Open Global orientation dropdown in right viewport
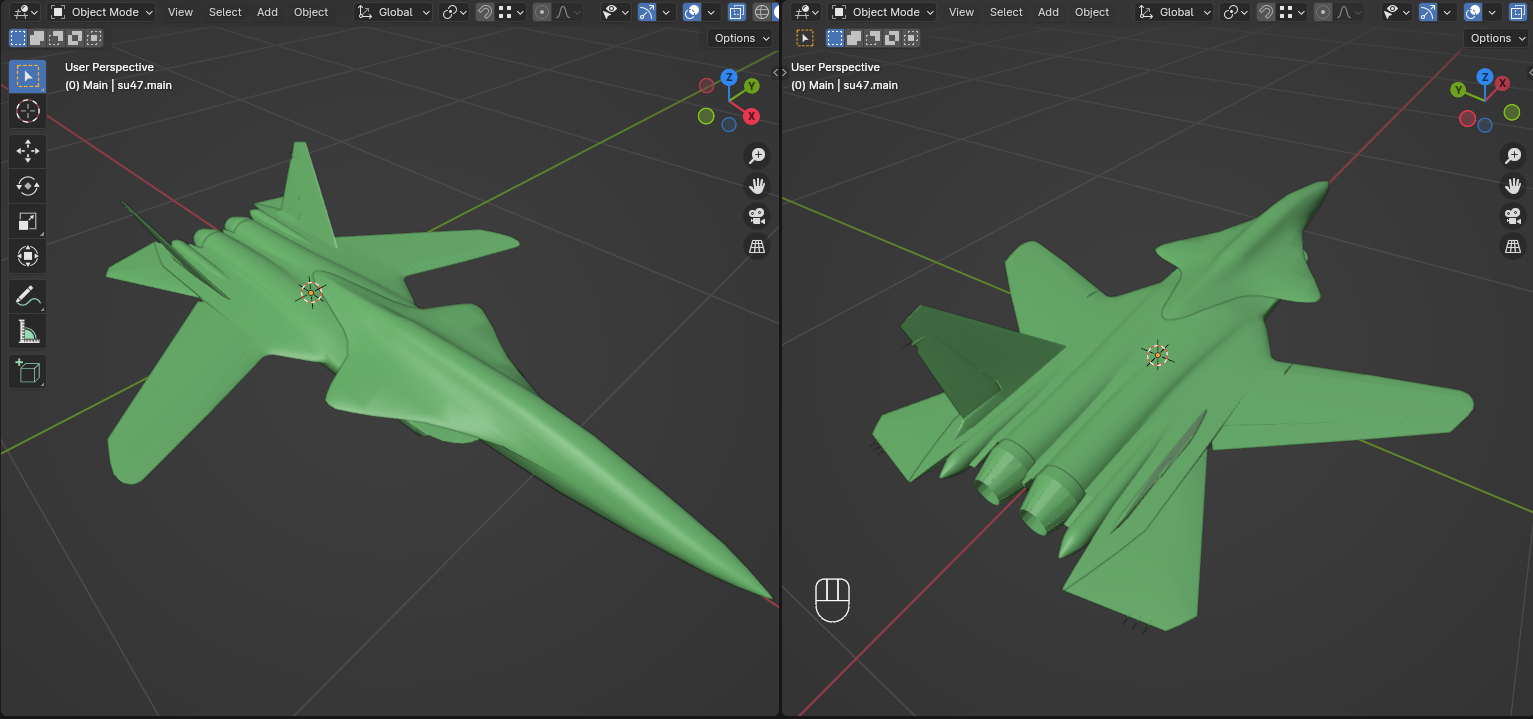The image size is (1533, 719). point(1175,12)
